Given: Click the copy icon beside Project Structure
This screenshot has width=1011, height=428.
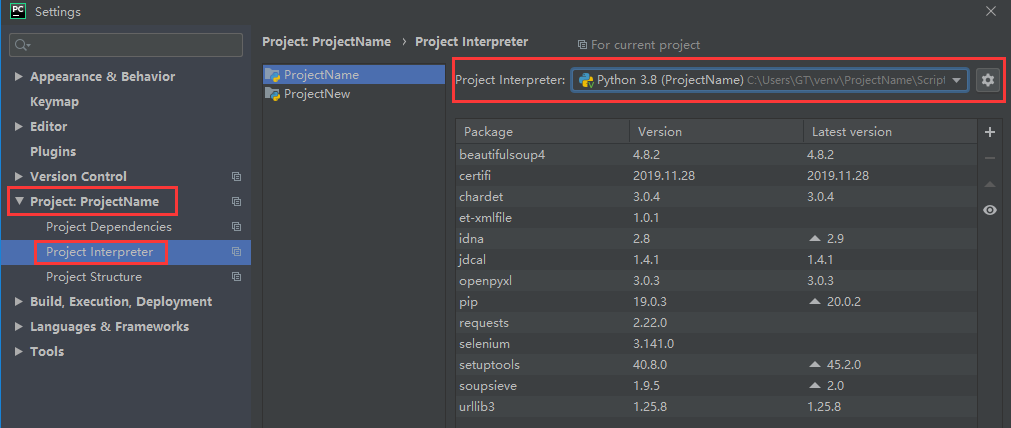Looking at the screenshot, I should pos(237,277).
